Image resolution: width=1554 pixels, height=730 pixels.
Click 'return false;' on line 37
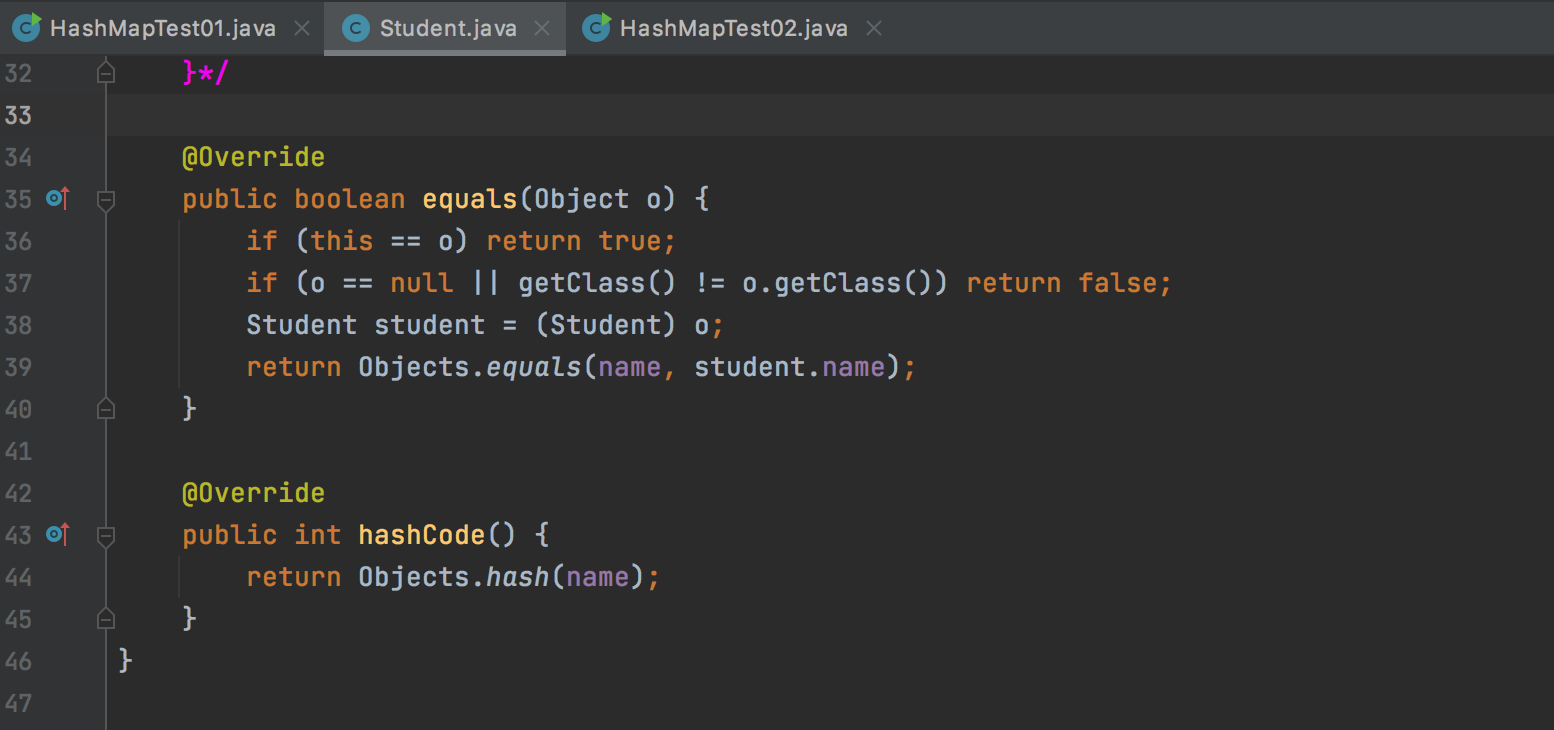[1070, 283]
